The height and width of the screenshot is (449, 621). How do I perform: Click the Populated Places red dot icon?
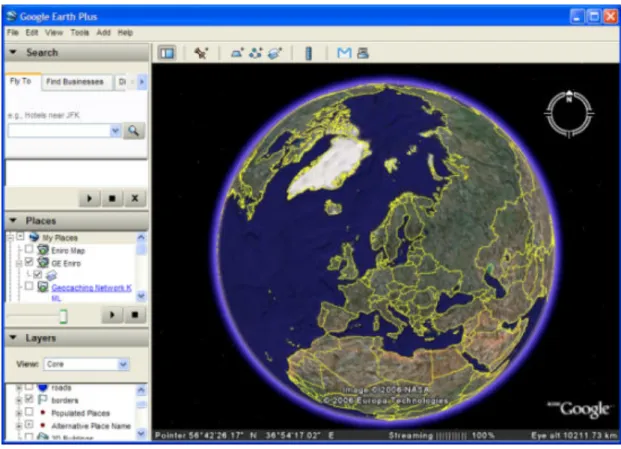43,413
